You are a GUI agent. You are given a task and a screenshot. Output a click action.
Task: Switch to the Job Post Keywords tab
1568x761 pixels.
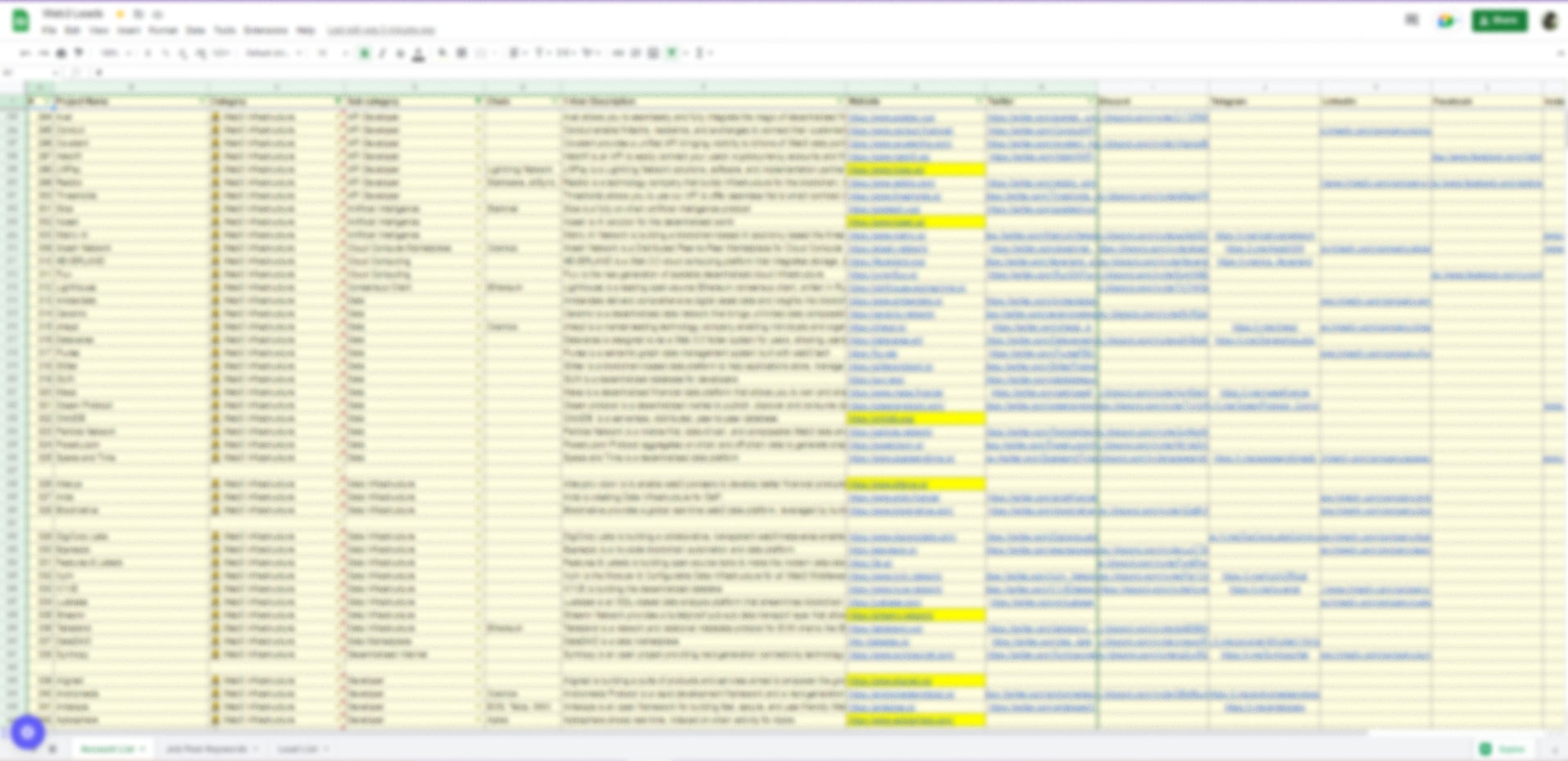coord(211,749)
